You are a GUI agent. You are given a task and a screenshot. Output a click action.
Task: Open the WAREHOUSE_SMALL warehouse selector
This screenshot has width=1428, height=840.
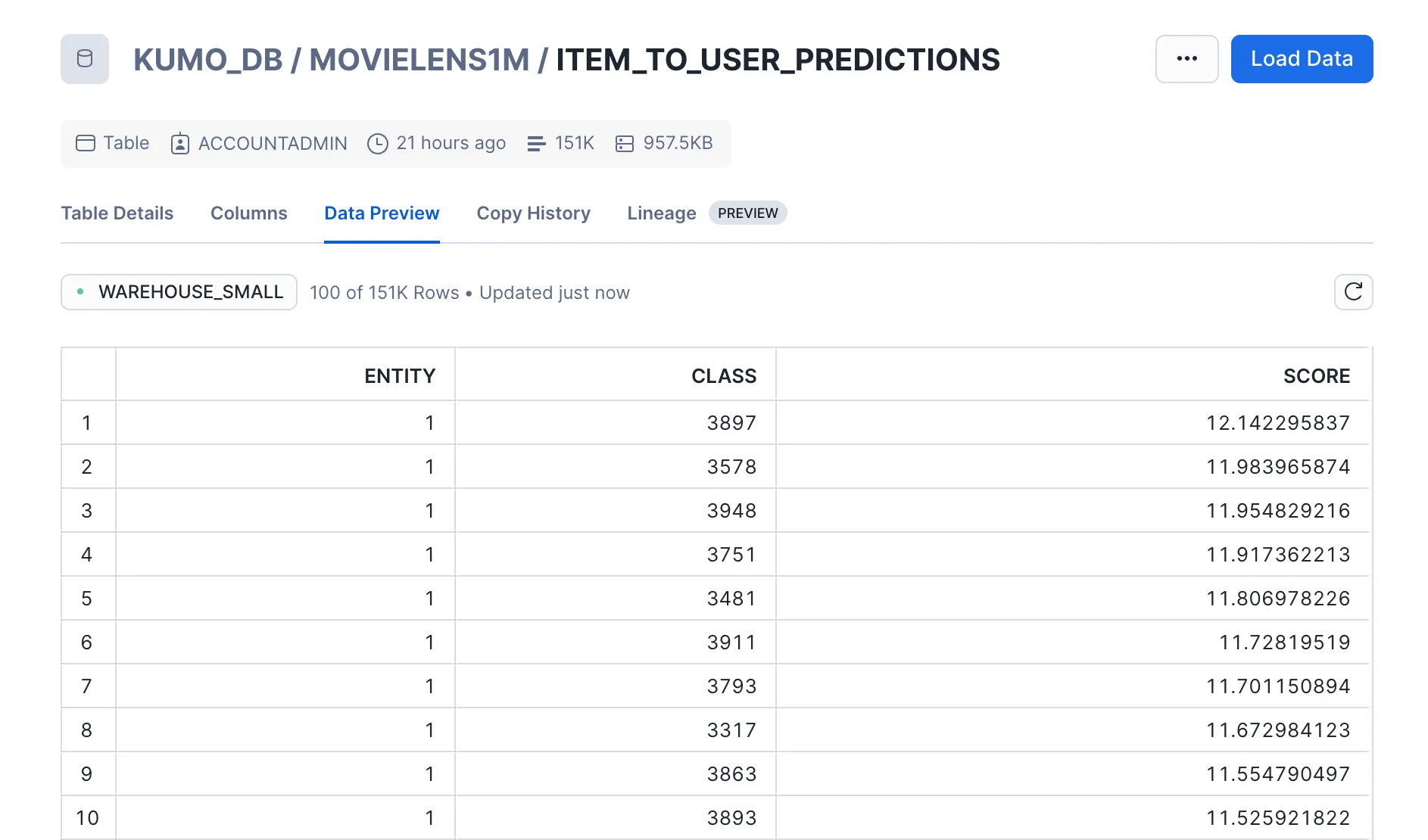179,292
